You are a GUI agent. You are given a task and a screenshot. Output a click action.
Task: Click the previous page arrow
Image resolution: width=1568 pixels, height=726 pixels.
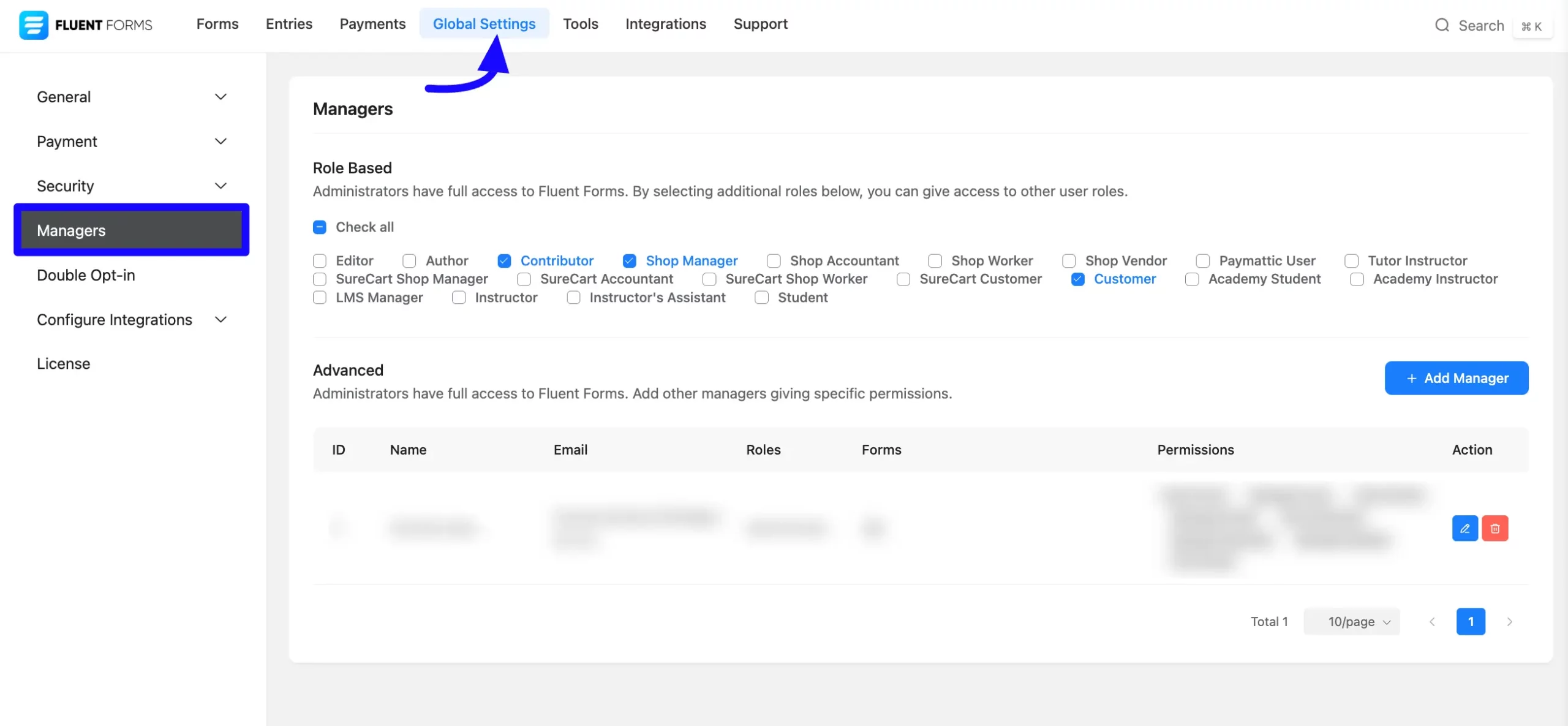[x=1431, y=621]
